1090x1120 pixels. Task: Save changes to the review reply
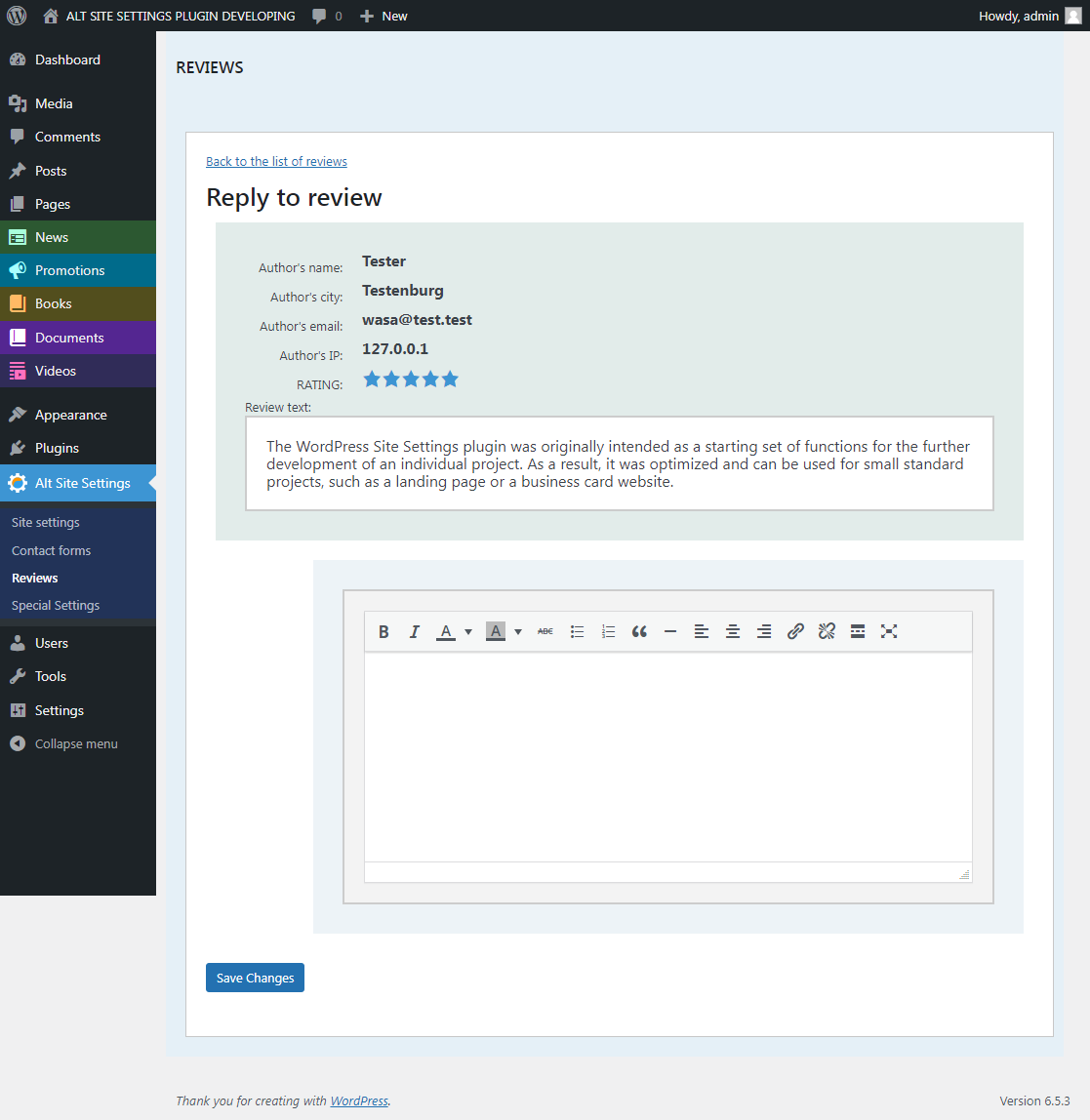coord(255,977)
